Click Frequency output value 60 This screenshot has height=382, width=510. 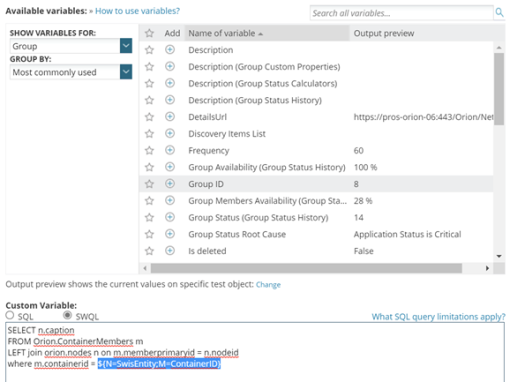click(x=358, y=150)
